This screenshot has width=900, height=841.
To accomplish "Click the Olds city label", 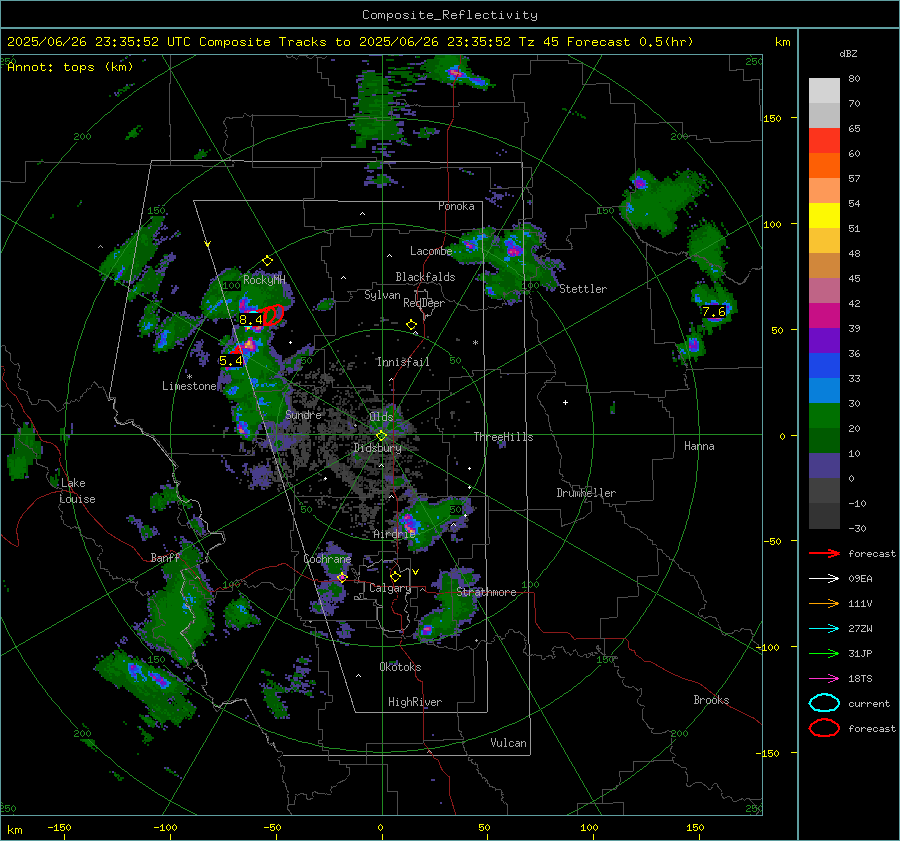I will coord(381,417).
